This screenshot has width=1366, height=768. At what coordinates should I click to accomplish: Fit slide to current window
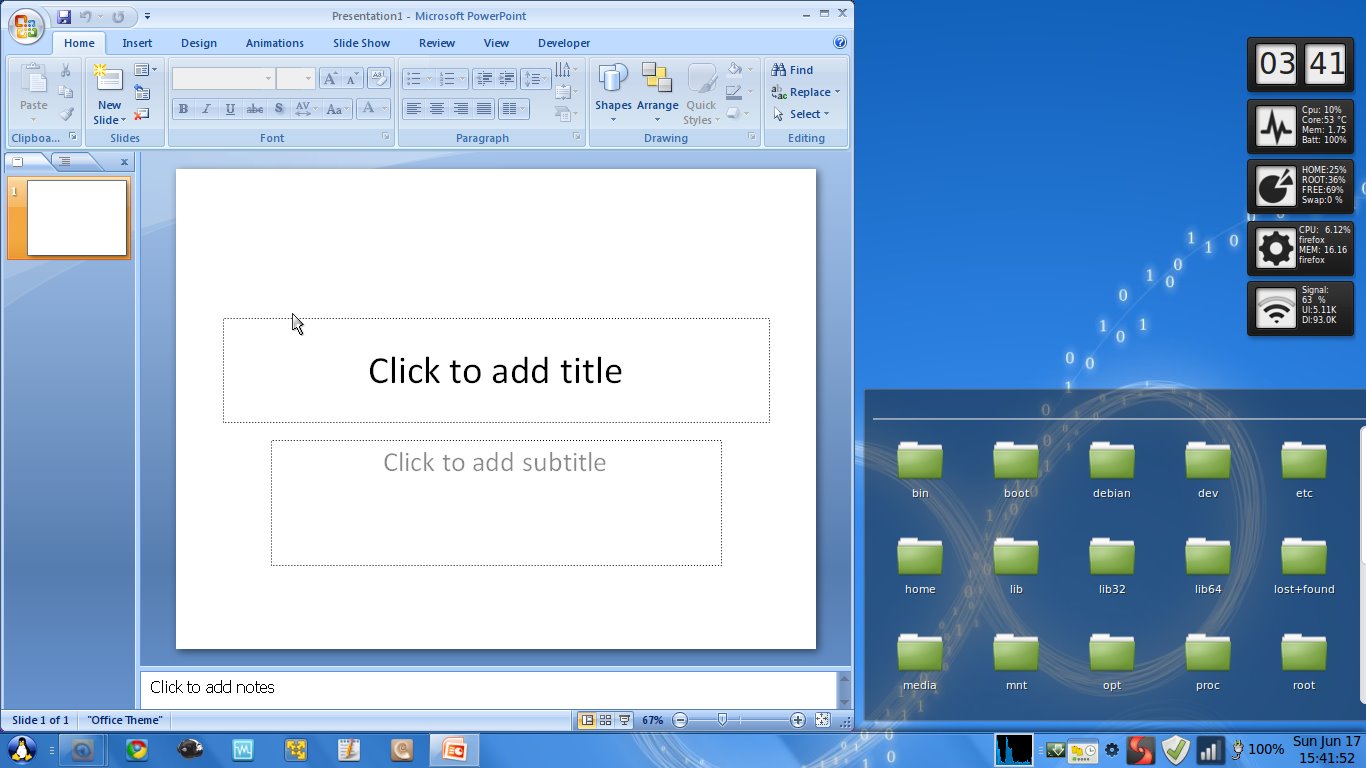click(822, 720)
